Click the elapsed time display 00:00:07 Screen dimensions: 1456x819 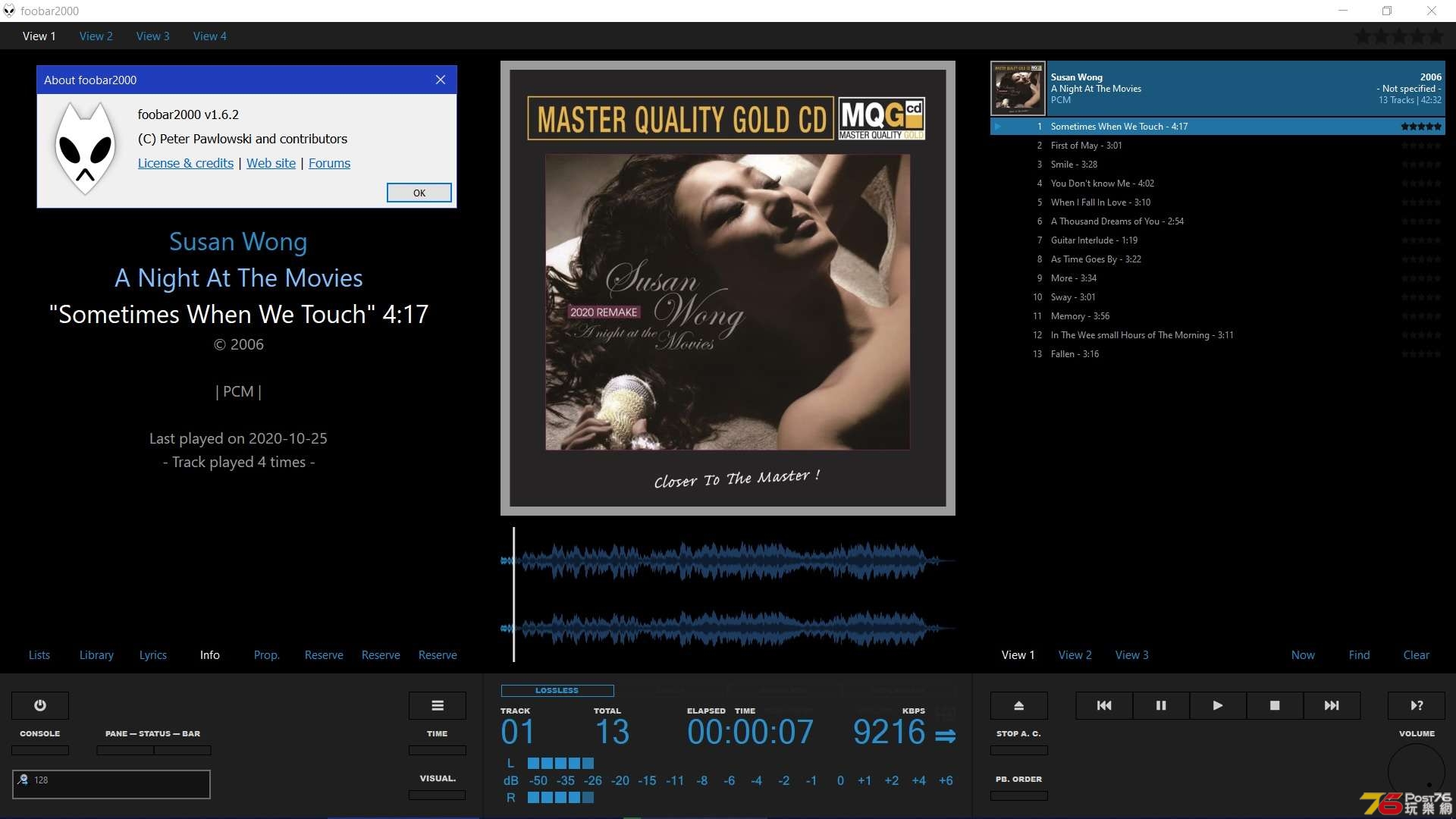pos(750,733)
